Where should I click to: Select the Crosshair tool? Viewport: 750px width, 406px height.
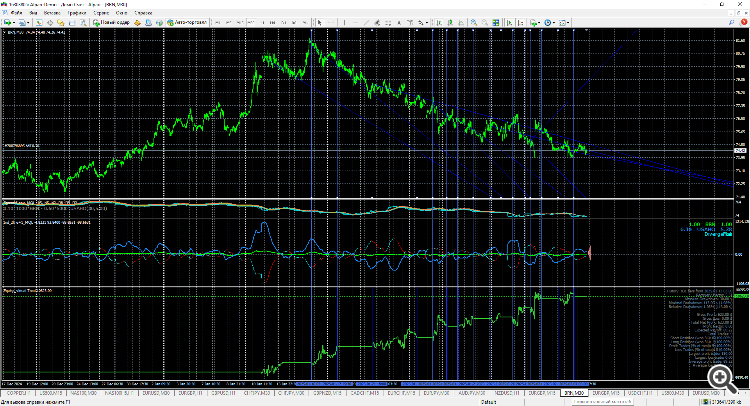click(x=331, y=22)
